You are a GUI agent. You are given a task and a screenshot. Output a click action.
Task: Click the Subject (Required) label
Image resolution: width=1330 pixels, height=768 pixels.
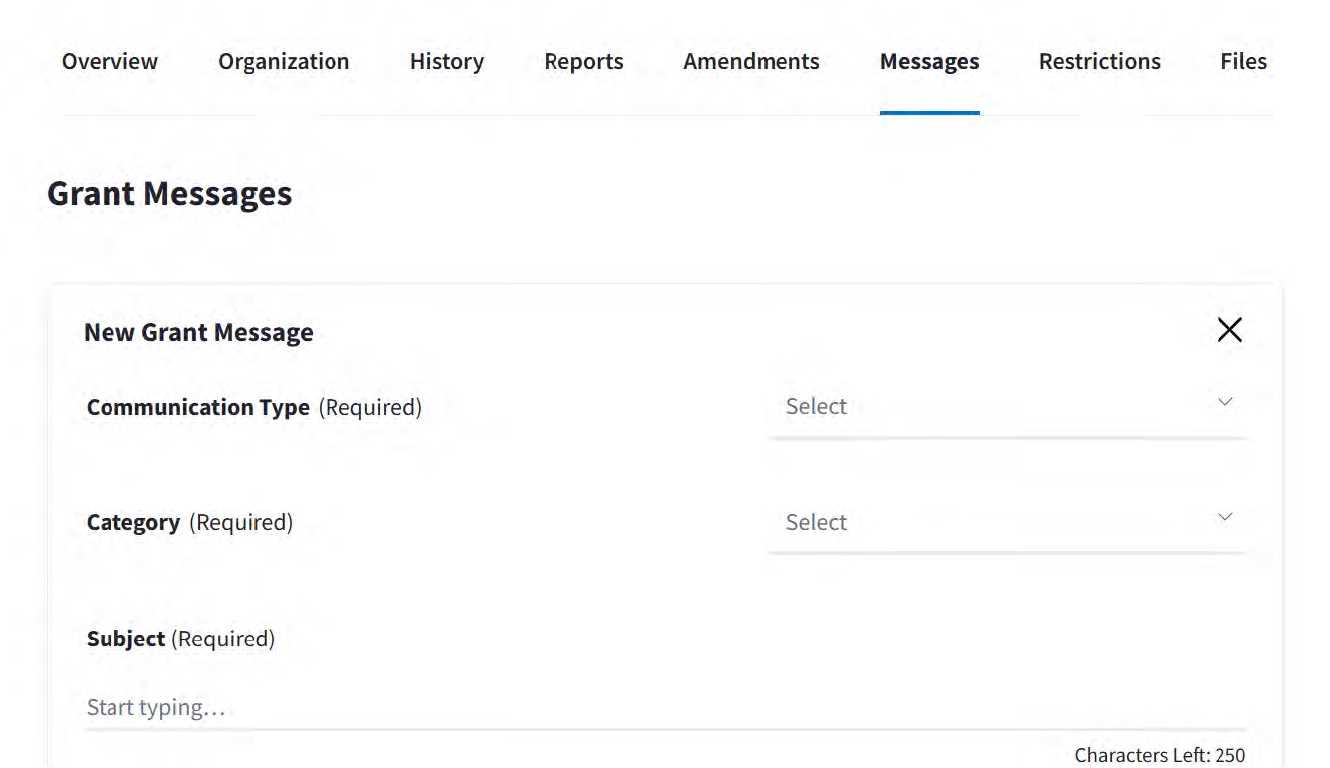point(181,639)
